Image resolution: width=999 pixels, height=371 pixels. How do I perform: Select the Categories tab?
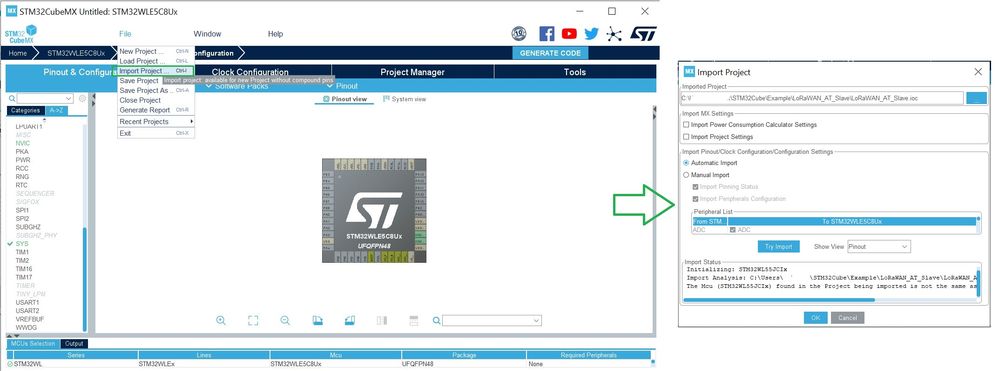click(25, 110)
